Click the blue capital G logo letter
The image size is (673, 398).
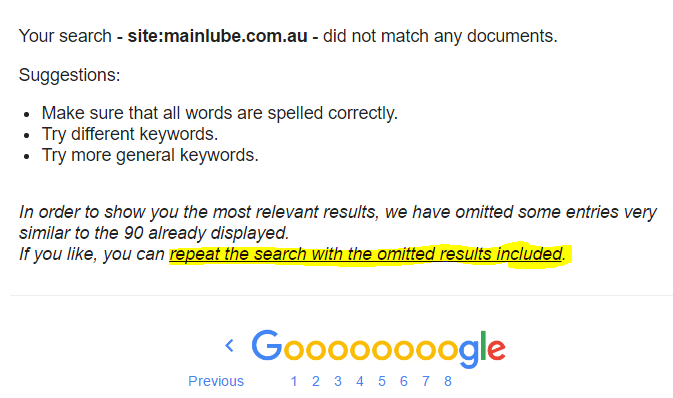pos(267,345)
